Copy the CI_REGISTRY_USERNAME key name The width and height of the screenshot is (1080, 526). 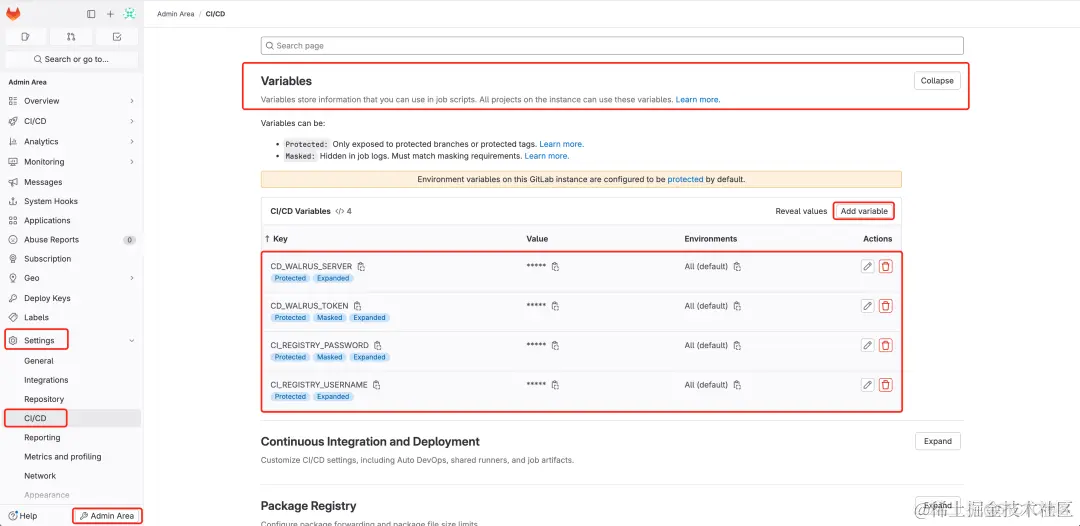coord(376,385)
